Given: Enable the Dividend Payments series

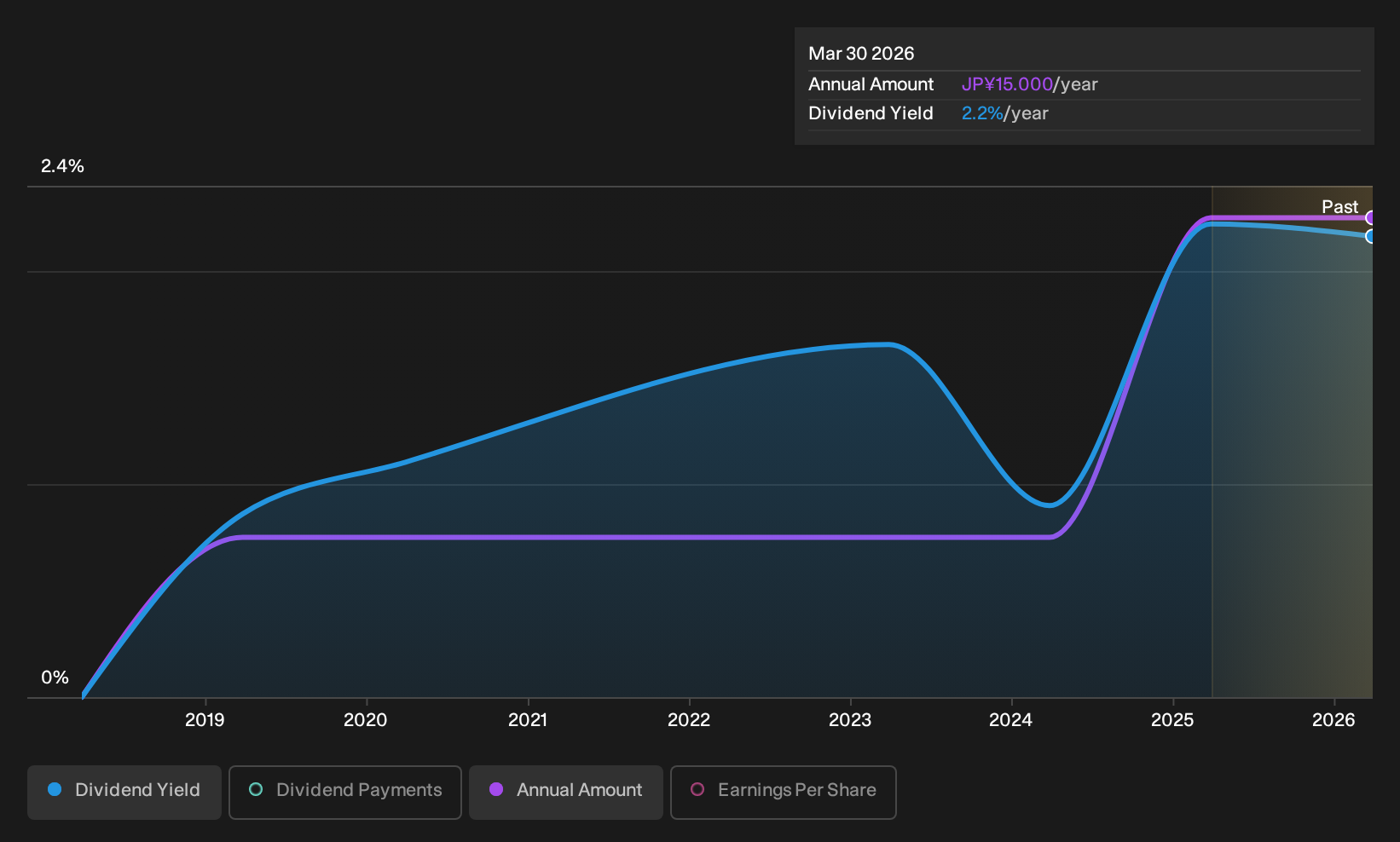Looking at the screenshot, I should pyautogui.click(x=345, y=792).
